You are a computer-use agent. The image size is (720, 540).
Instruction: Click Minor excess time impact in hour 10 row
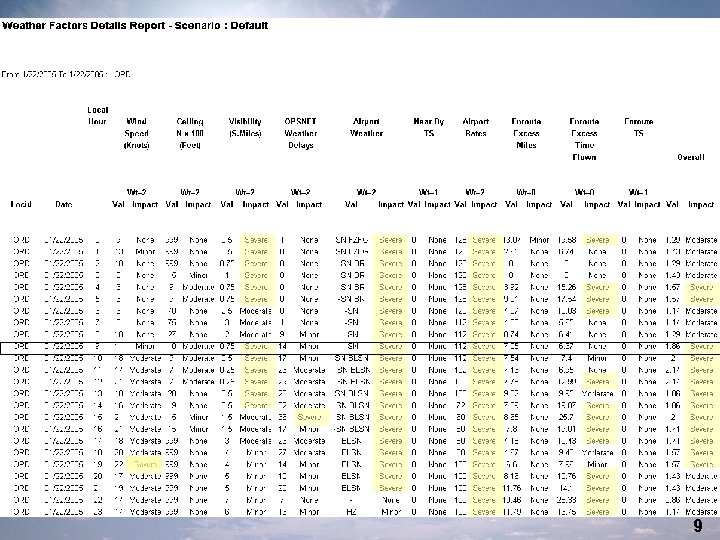click(597, 358)
